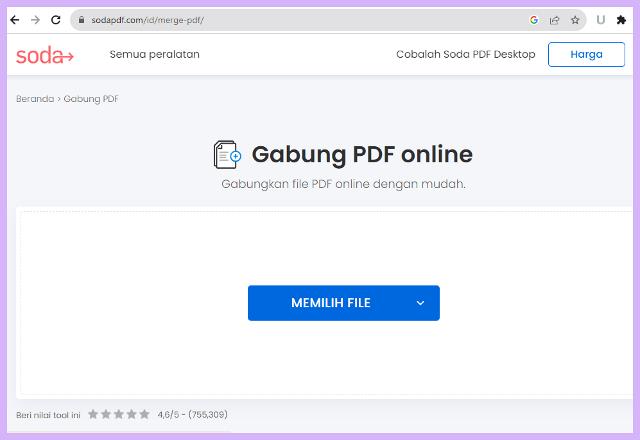This screenshot has height=440, width=640.
Task: Open the Semua peralatan menu
Action: pyautogui.click(x=154, y=54)
